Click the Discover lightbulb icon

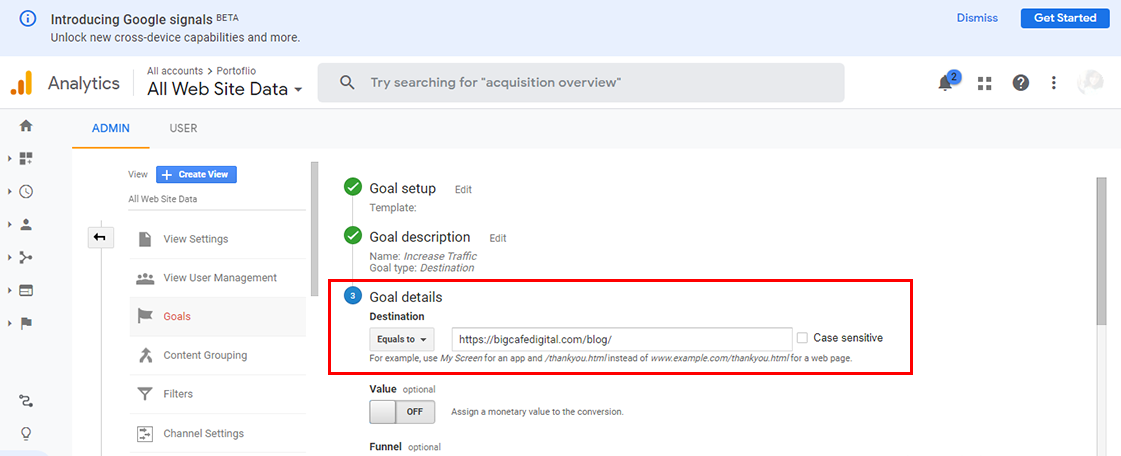(x=26, y=433)
